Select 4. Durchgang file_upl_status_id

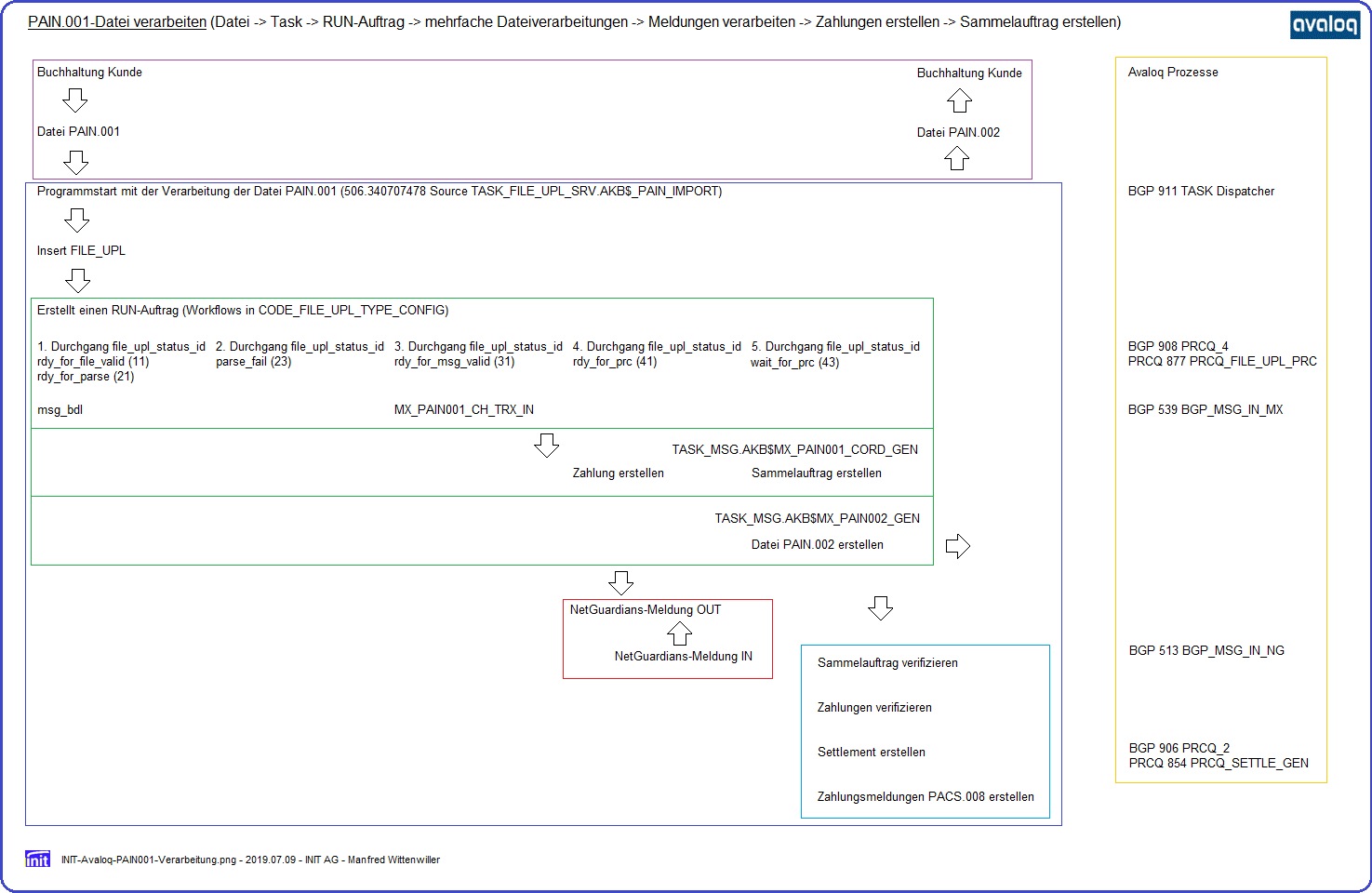657,346
